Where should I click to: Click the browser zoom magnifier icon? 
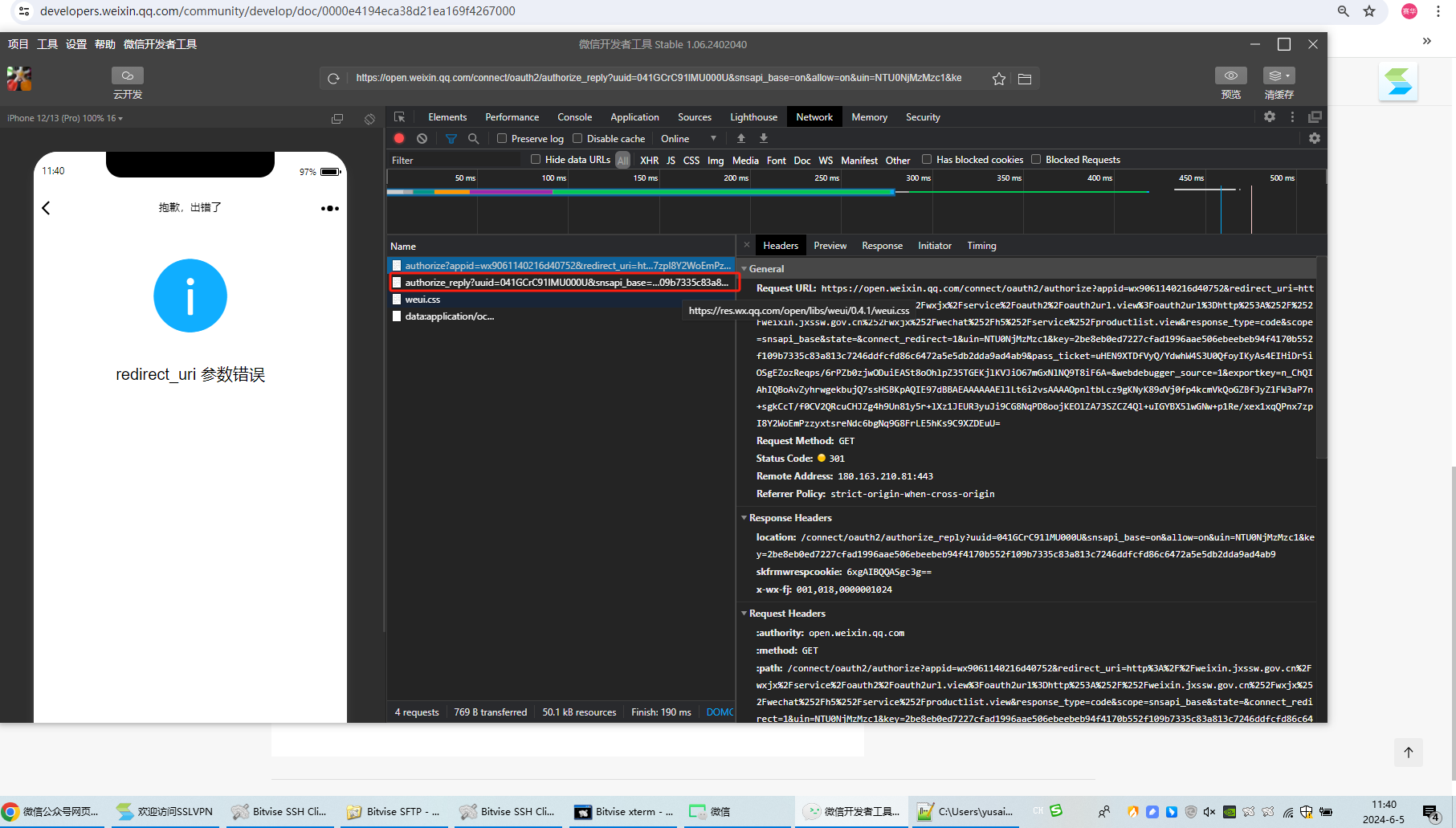coord(1343,11)
